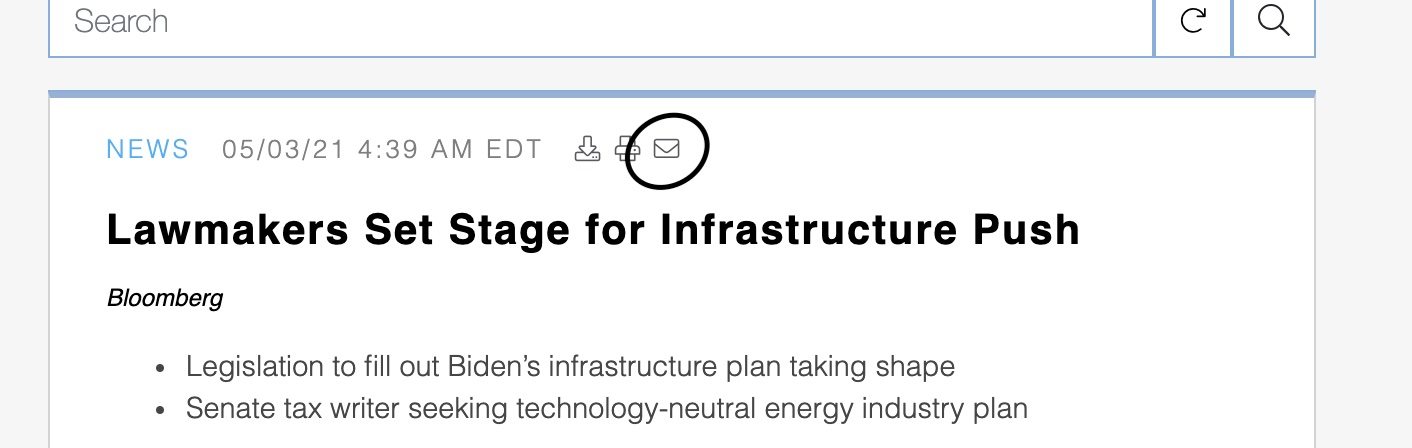Click the Bloomberg source byline
This screenshot has width=1412, height=448.
[x=165, y=298]
